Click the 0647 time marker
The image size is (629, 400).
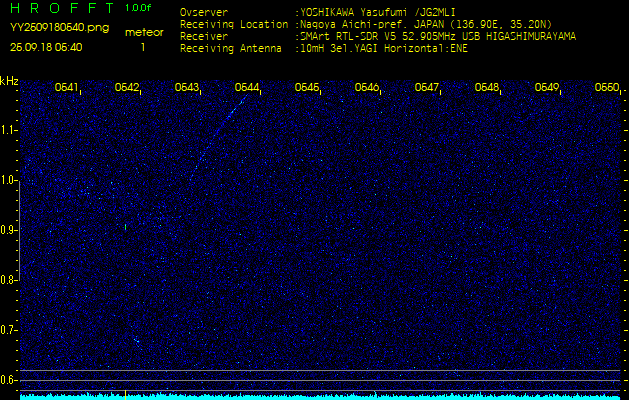click(x=427, y=88)
